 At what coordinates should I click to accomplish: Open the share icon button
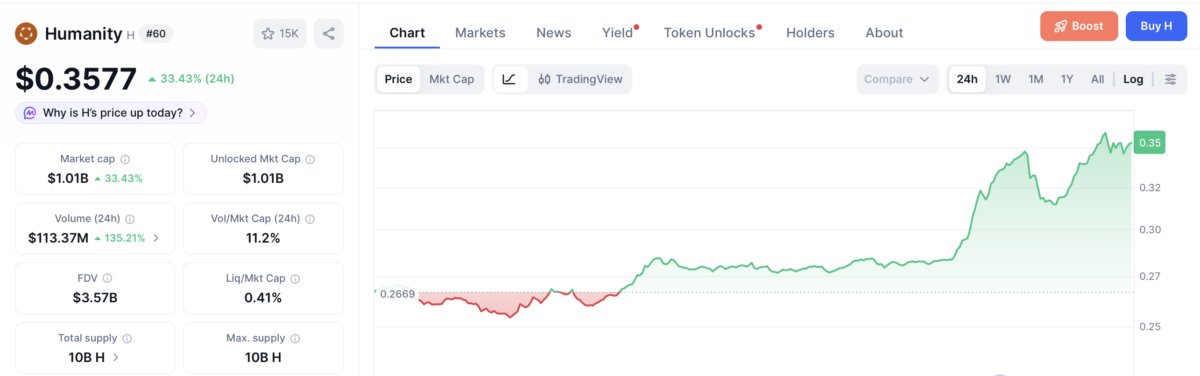[x=328, y=33]
